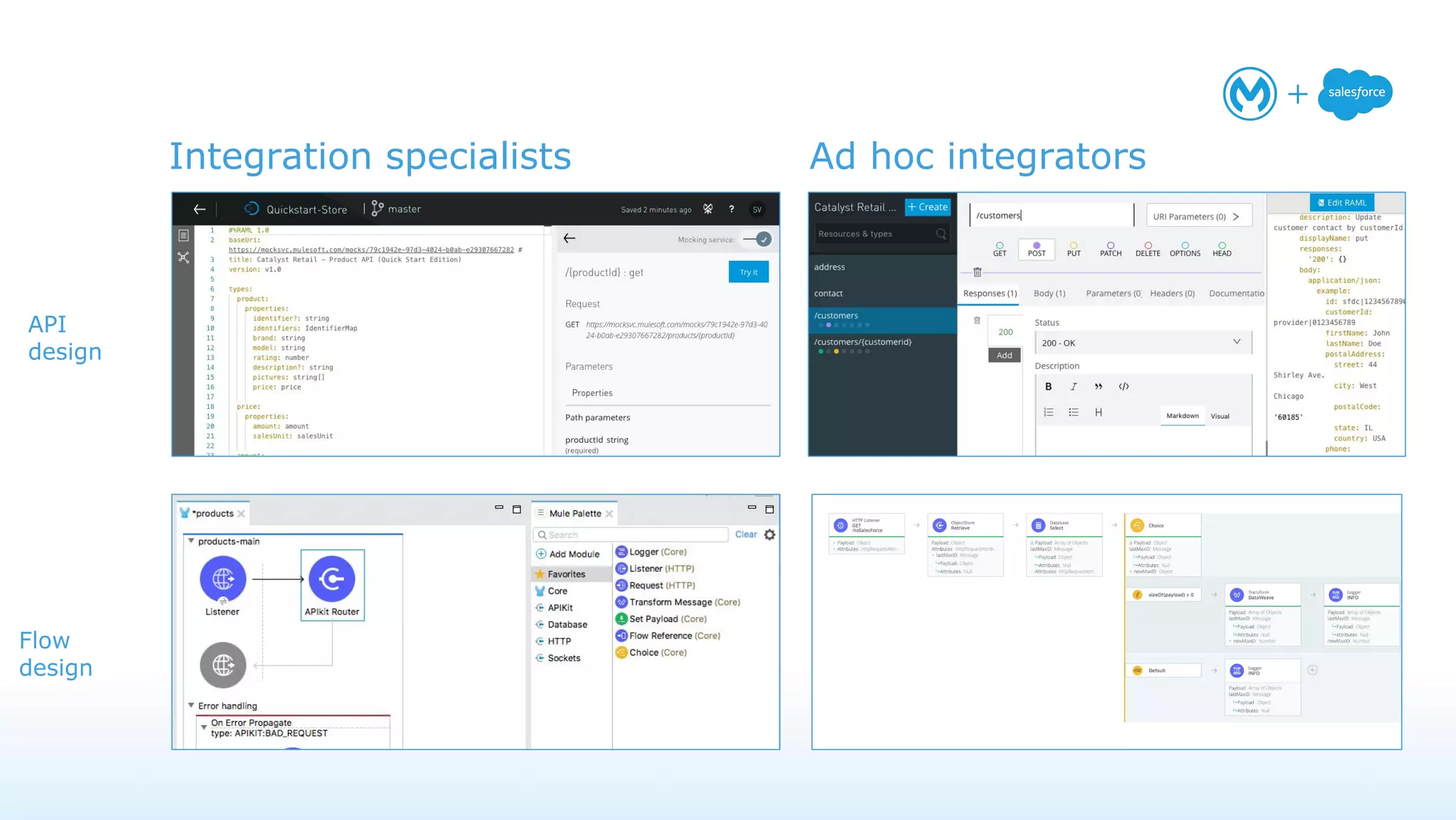Click the tools icon beside the Saved status

[x=708, y=209]
